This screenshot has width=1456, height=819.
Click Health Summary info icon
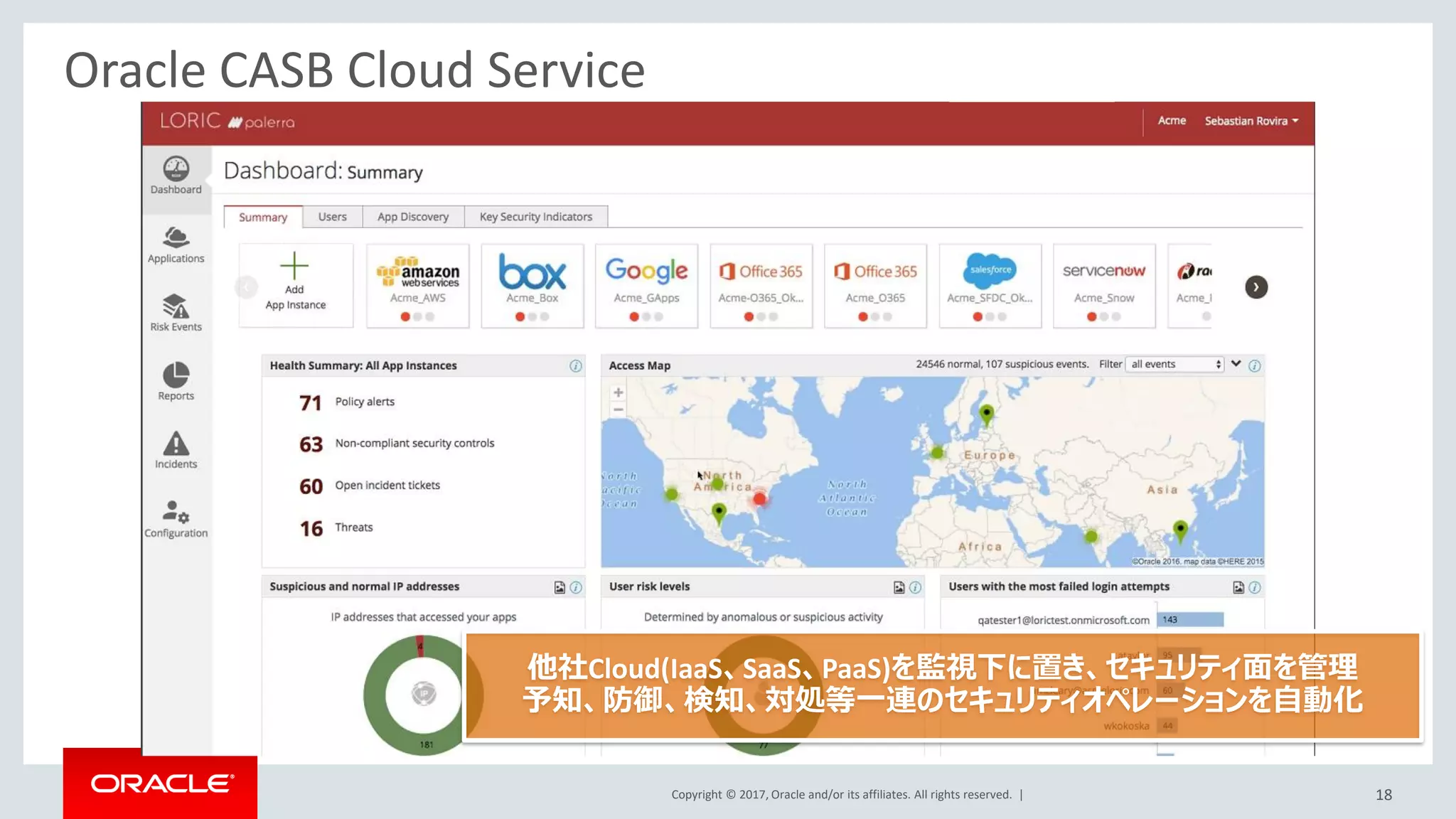point(576,365)
